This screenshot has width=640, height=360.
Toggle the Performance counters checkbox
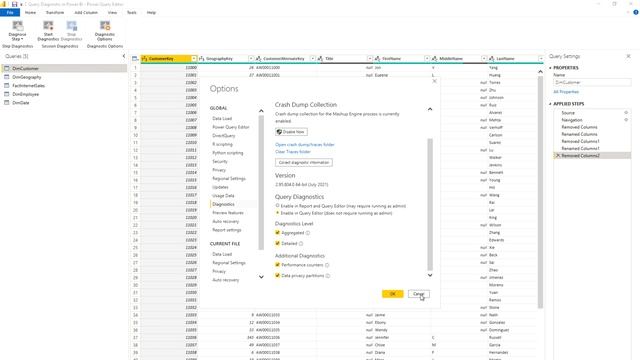(x=278, y=265)
